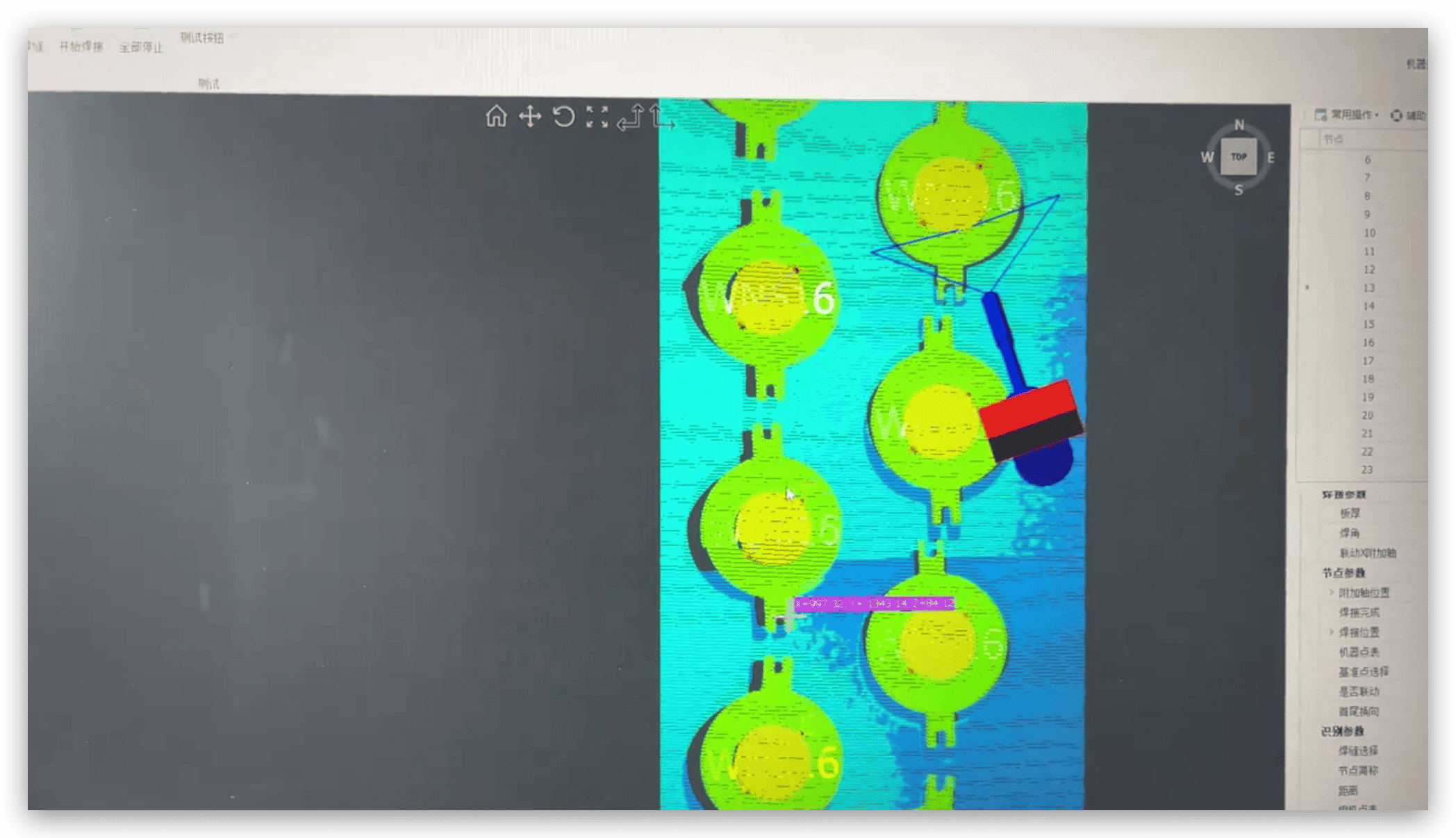The height and width of the screenshot is (838, 1456).
Task: Click the S direction on the compass
Action: coord(1239,190)
